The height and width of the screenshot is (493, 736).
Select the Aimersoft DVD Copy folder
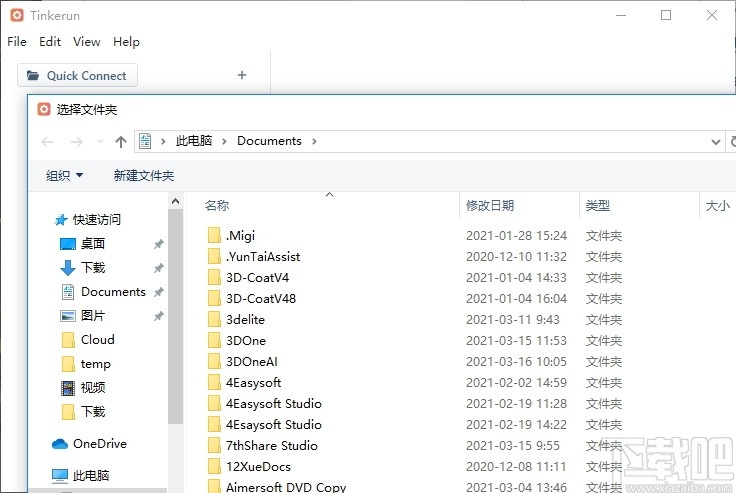(x=286, y=487)
